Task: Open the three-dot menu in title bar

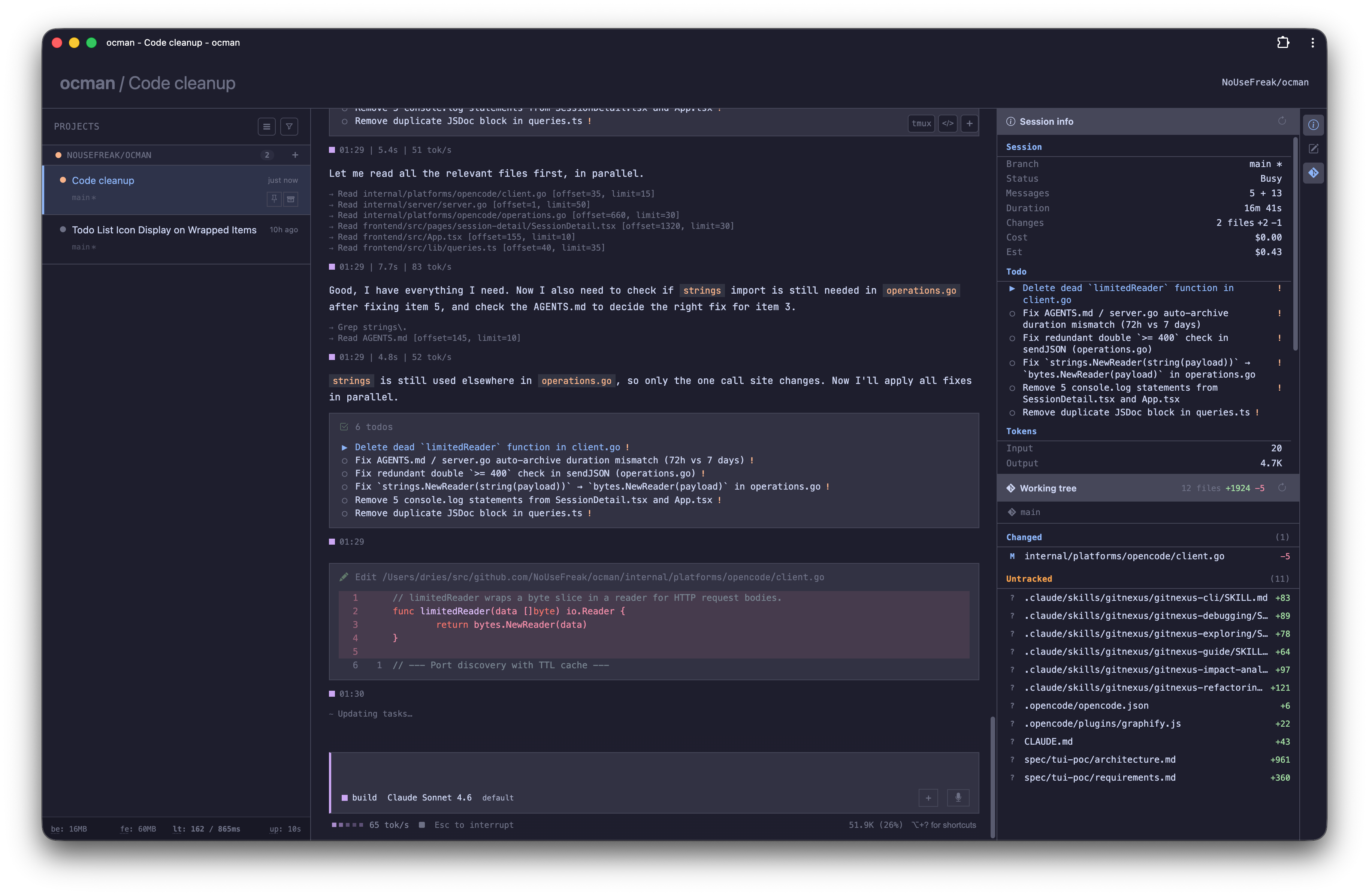Action: tap(1312, 43)
